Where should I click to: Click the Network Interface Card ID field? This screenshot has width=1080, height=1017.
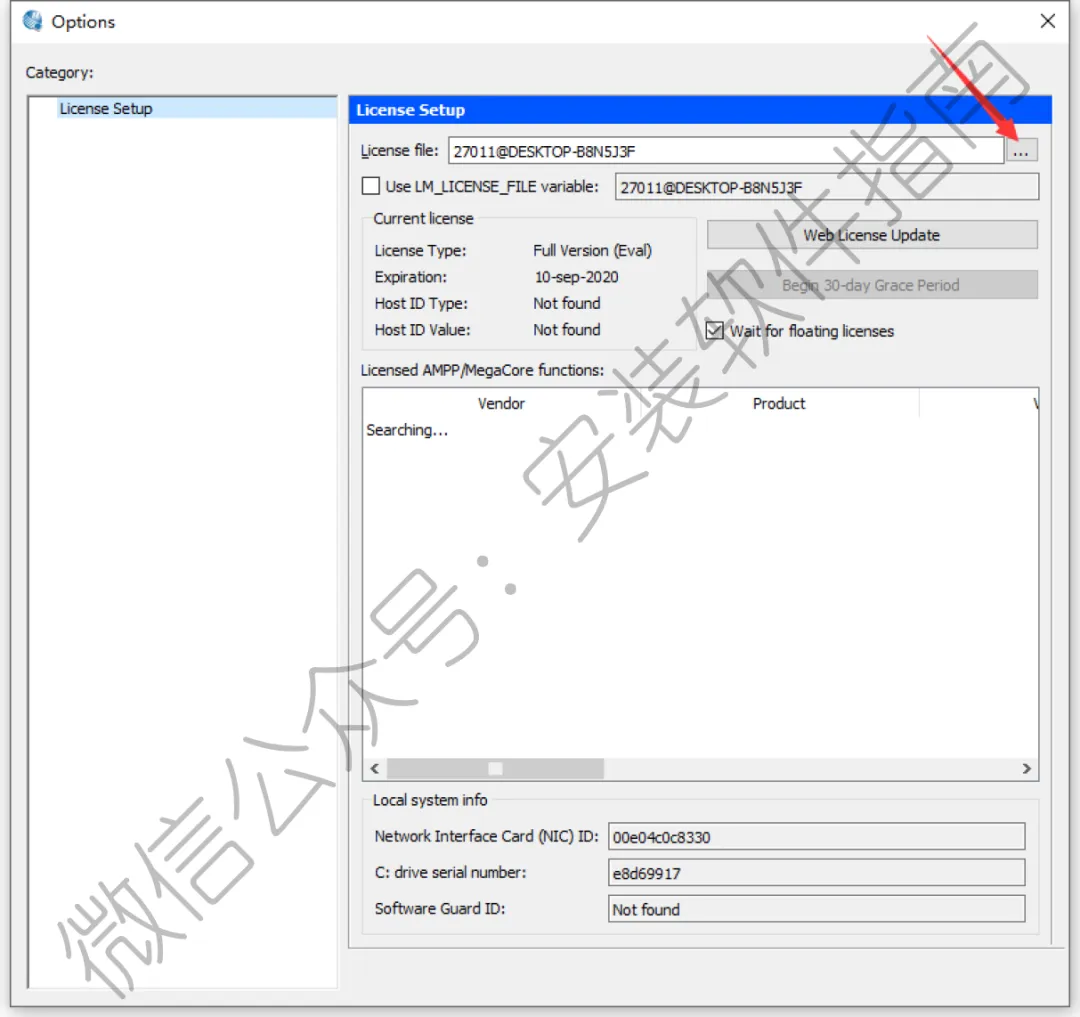coord(816,837)
